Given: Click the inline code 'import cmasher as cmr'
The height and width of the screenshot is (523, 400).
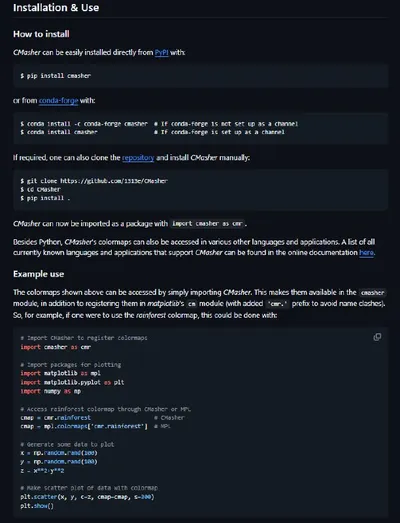Looking at the screenshot, I should click(207, 223).
